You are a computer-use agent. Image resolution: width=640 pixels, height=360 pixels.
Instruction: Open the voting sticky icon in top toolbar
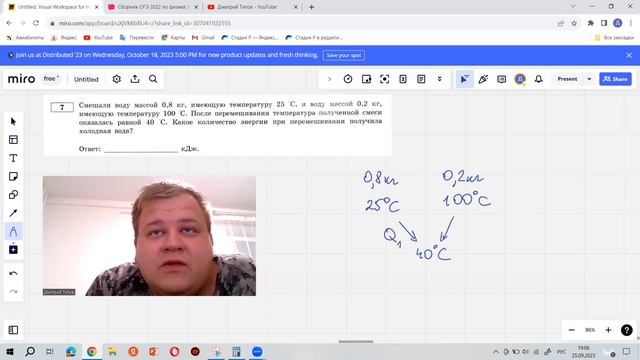click(366, 79)
